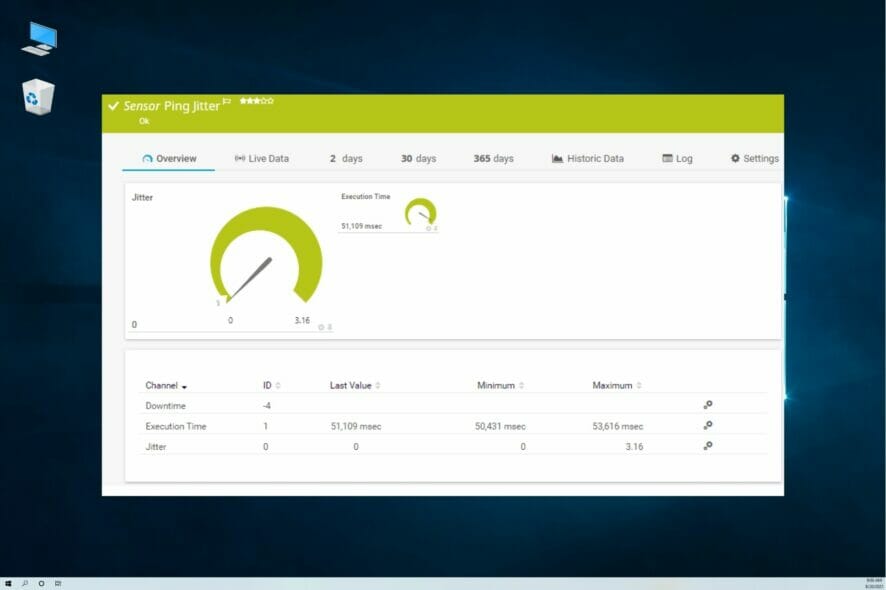Click the Live Data signal icon

(240, 158)
